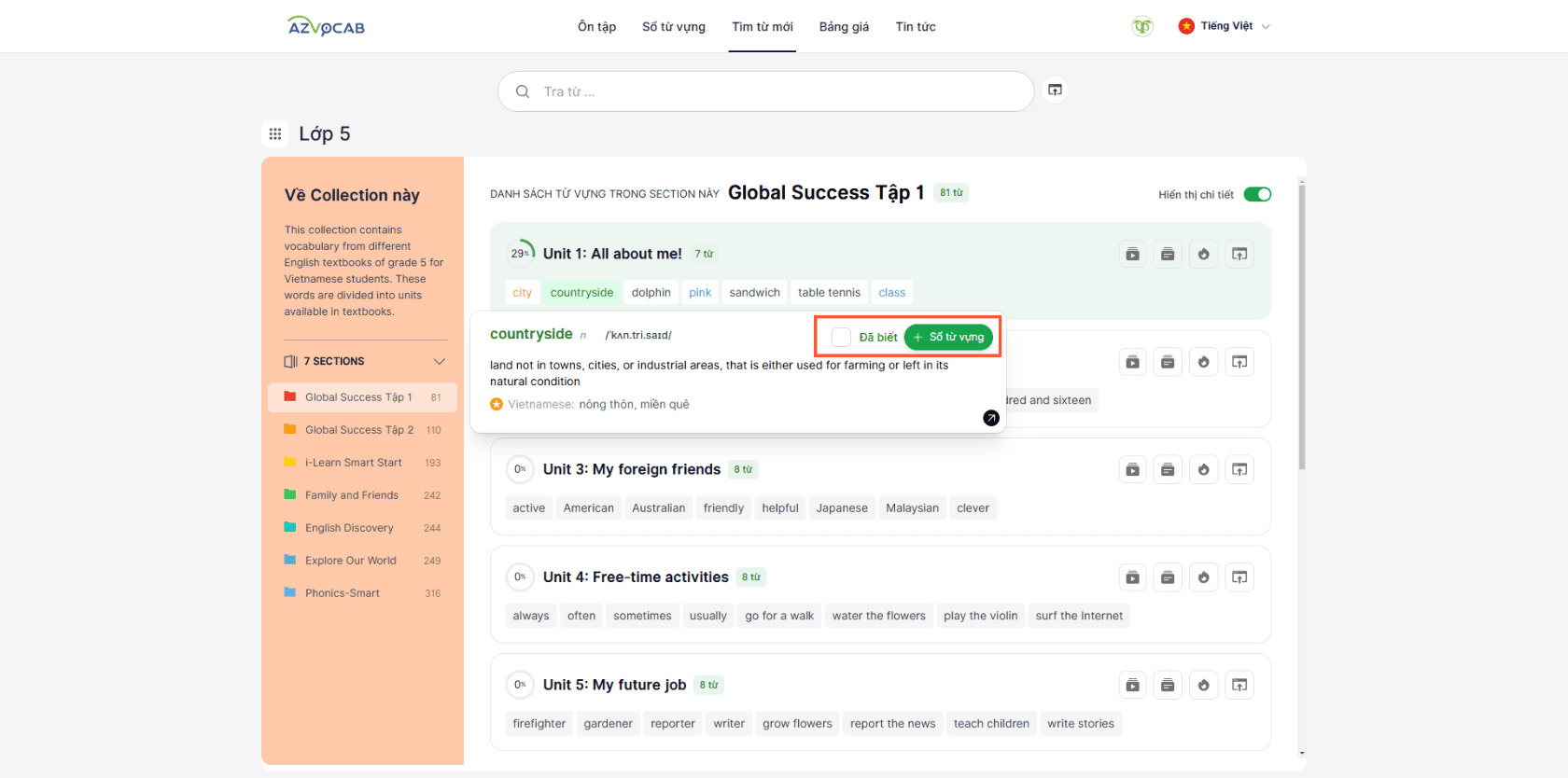Open Unit 3 video playlist icon
Viewport: 1568px width, 778px height.
click(x=1132, y=469)
